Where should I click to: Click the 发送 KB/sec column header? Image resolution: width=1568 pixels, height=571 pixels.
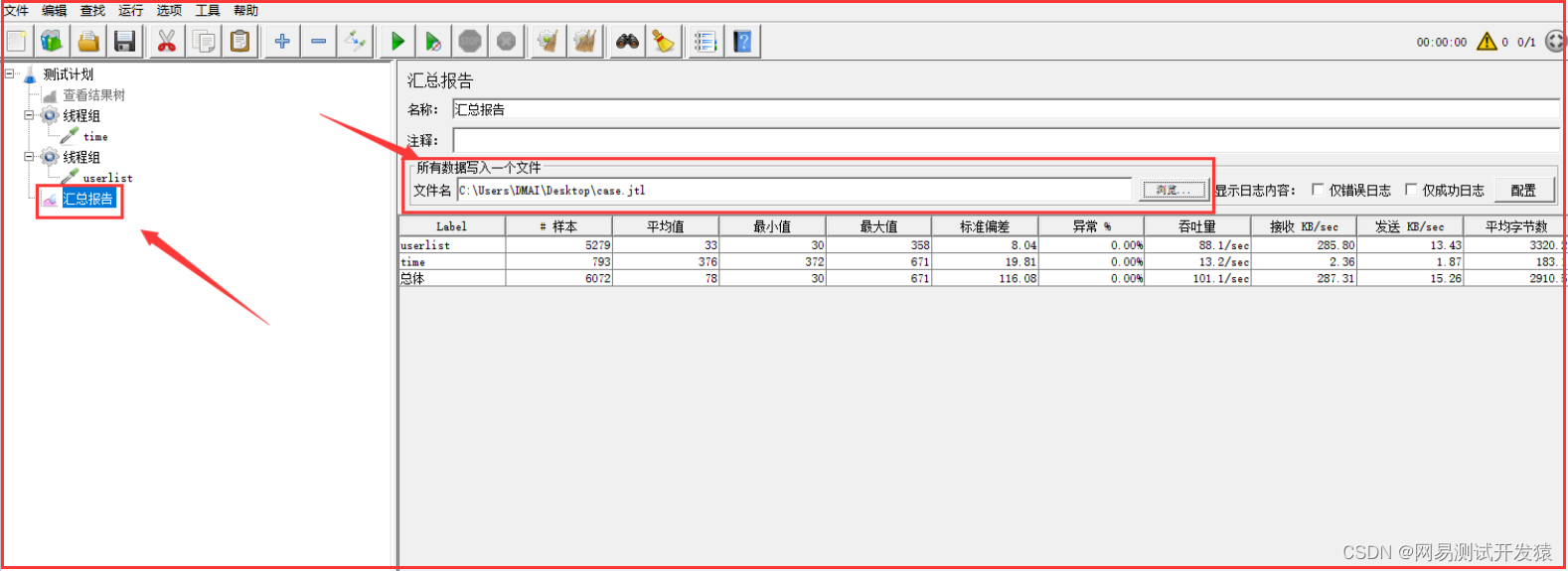[1410, 226]
